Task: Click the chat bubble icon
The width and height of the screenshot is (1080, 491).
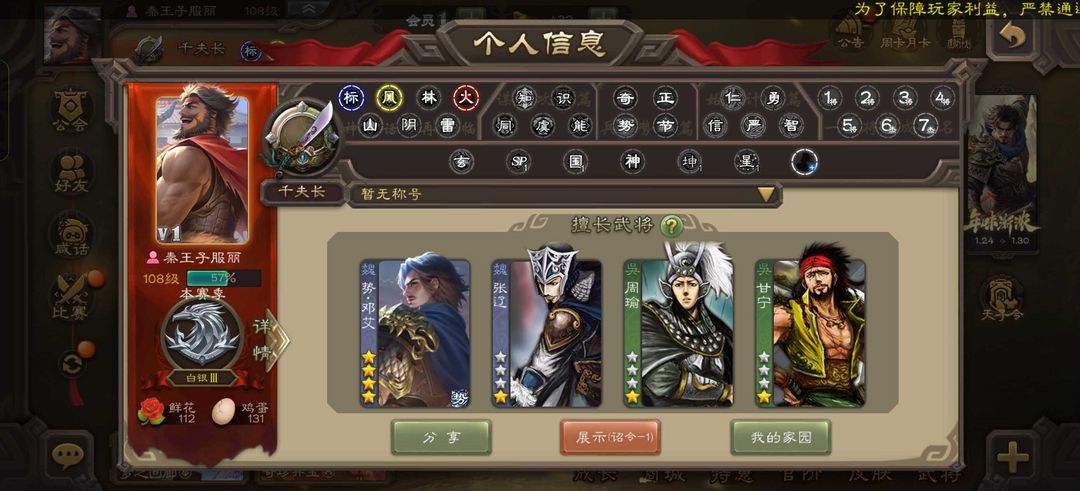Action: pyautogui.click(x=68, y=455)
